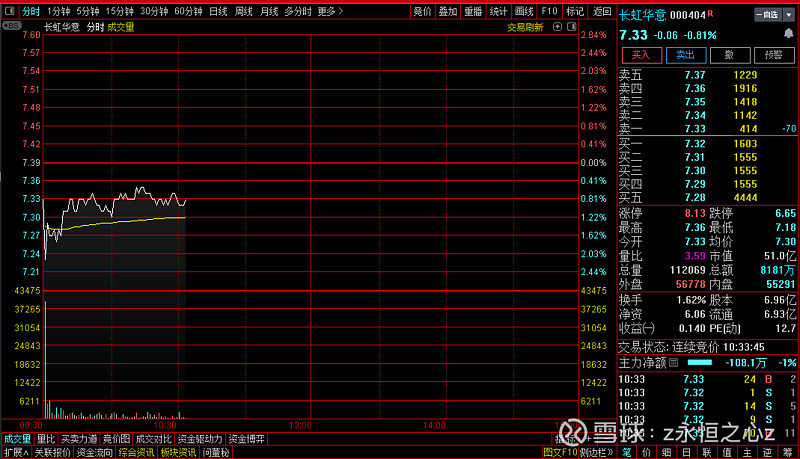Screen dimensions: 800x459
Task: Select the 量比 bottom indicator tab
Action: click(46, 439)
